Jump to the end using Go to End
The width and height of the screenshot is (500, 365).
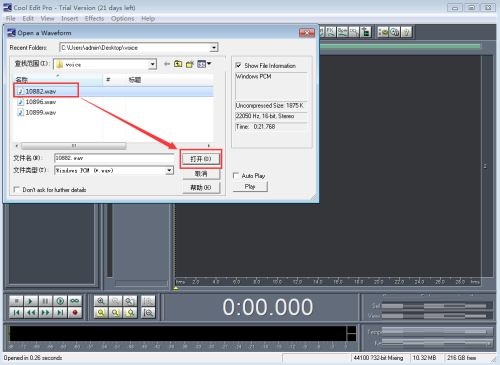click(60, 313)
